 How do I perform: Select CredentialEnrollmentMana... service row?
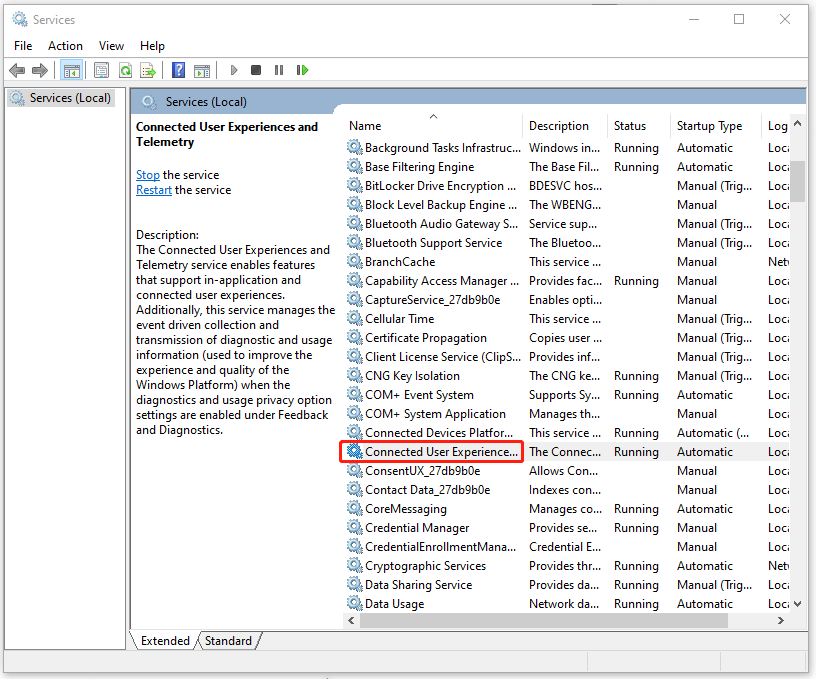pos(567,546)
